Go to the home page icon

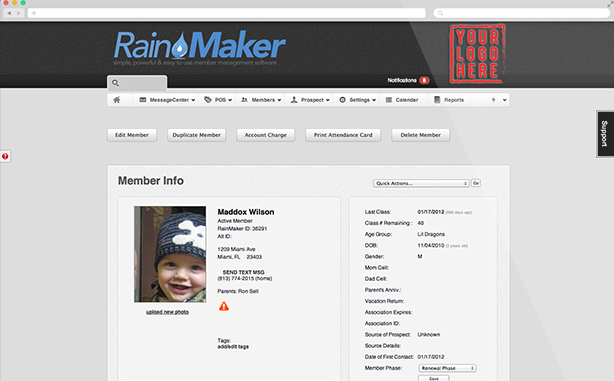click(117, 100)
